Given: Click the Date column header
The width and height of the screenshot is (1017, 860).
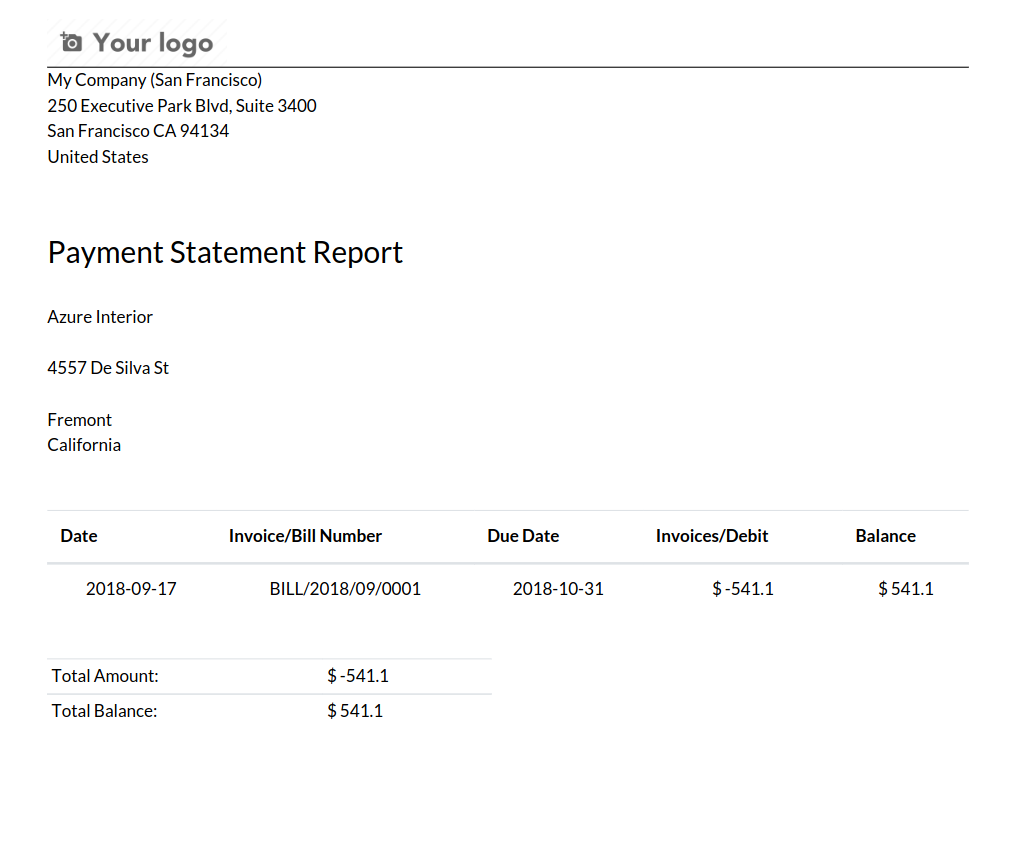Looking at the screenshot, I should tap(79, 536).
